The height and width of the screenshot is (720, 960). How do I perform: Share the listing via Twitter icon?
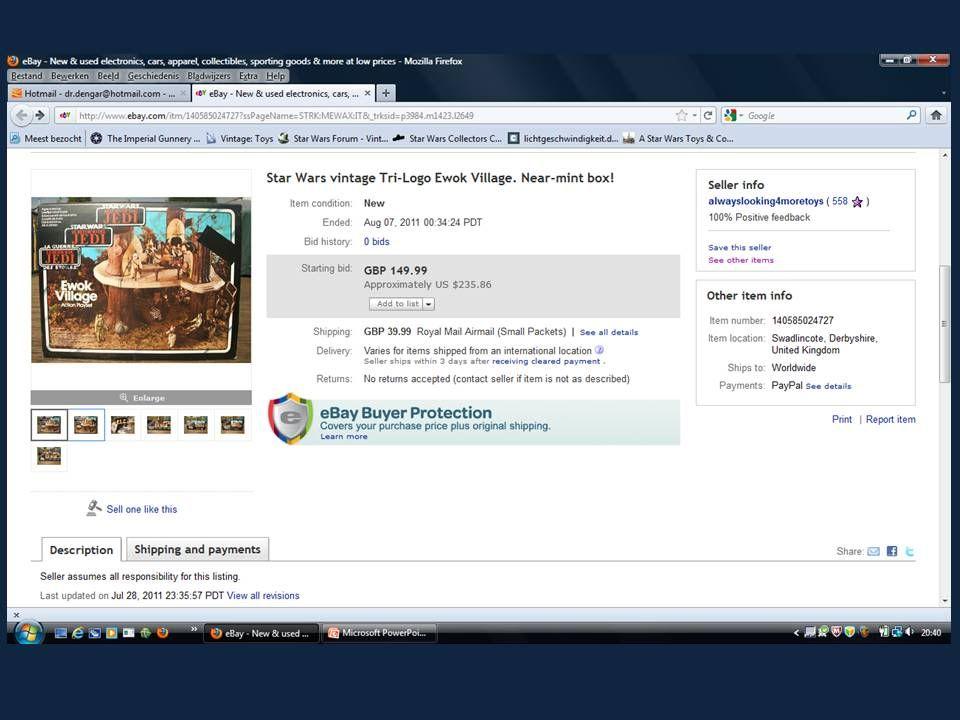(909, 551)
